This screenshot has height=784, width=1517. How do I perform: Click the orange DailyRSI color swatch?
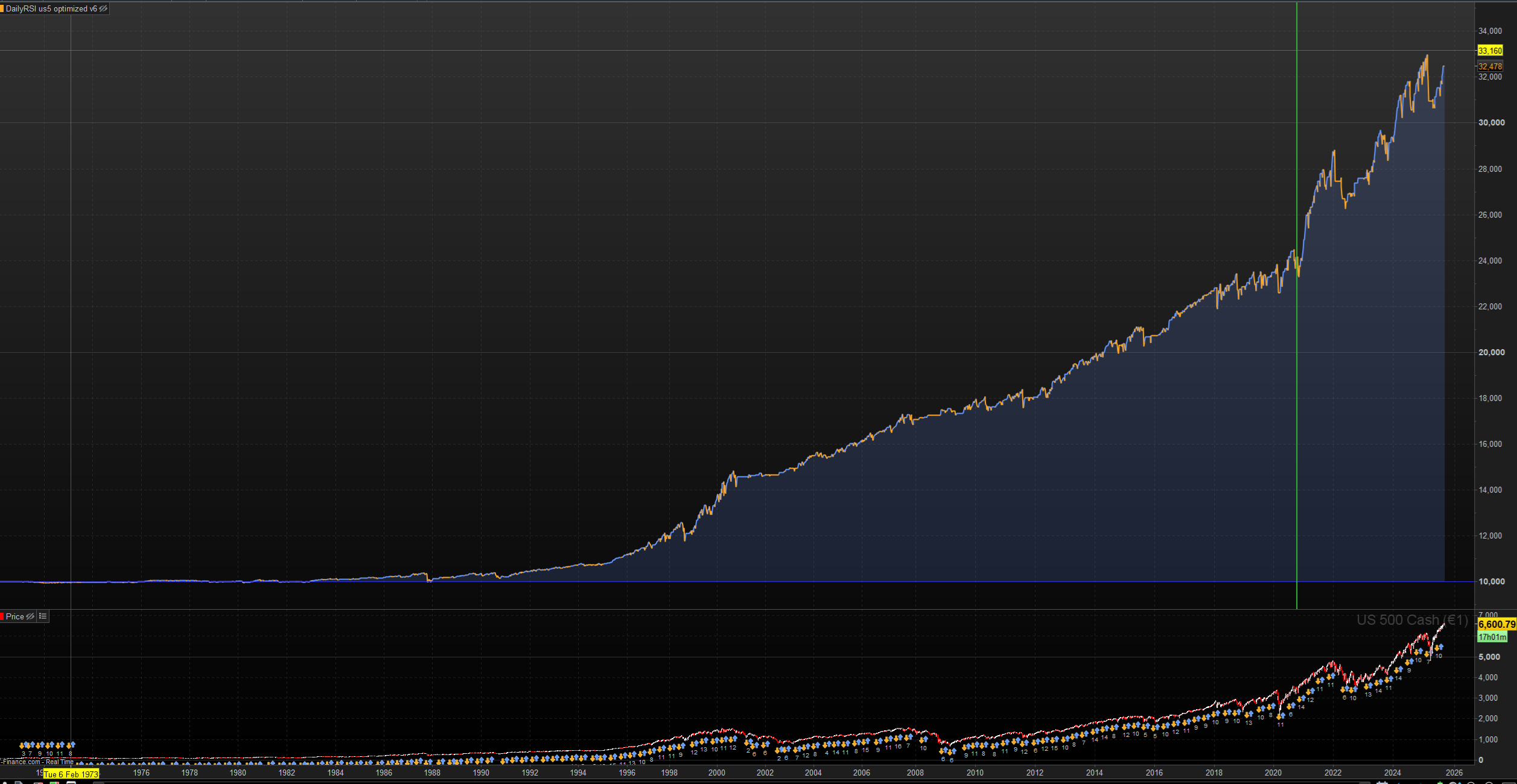point(2,8)
